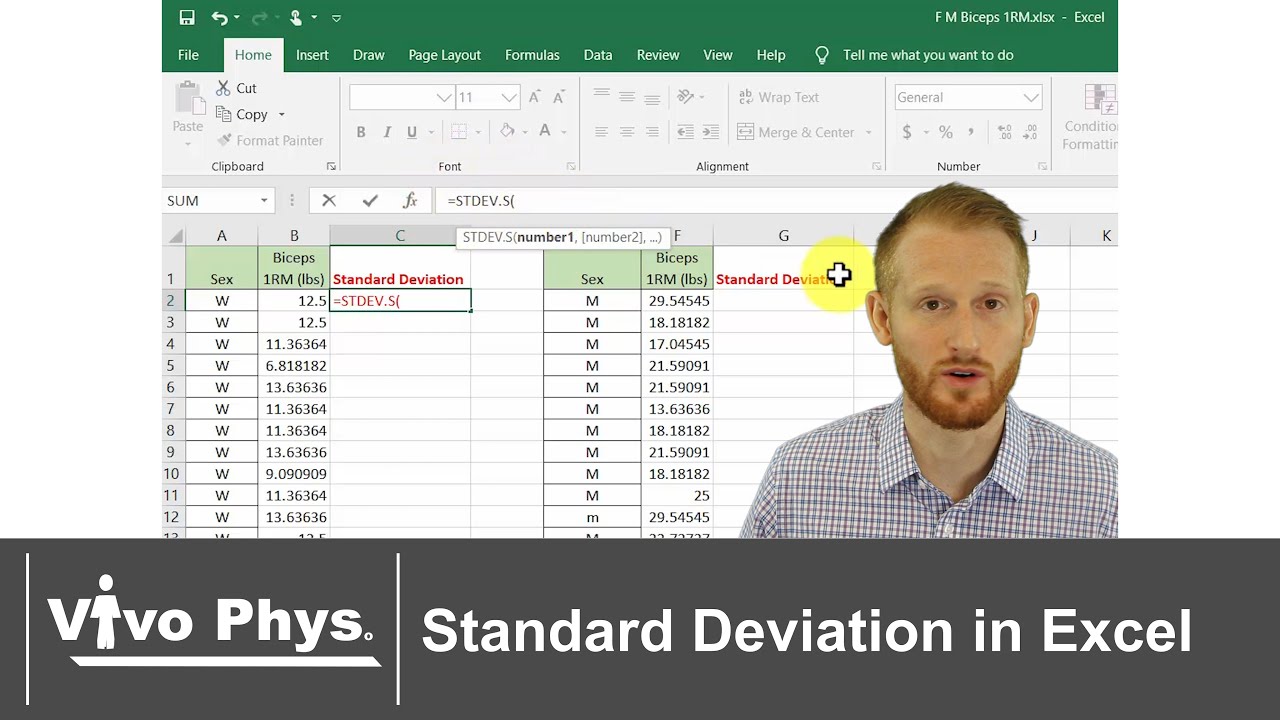1280x720 pixels.
Task: Select column C header
Action: tap(400, 236)
